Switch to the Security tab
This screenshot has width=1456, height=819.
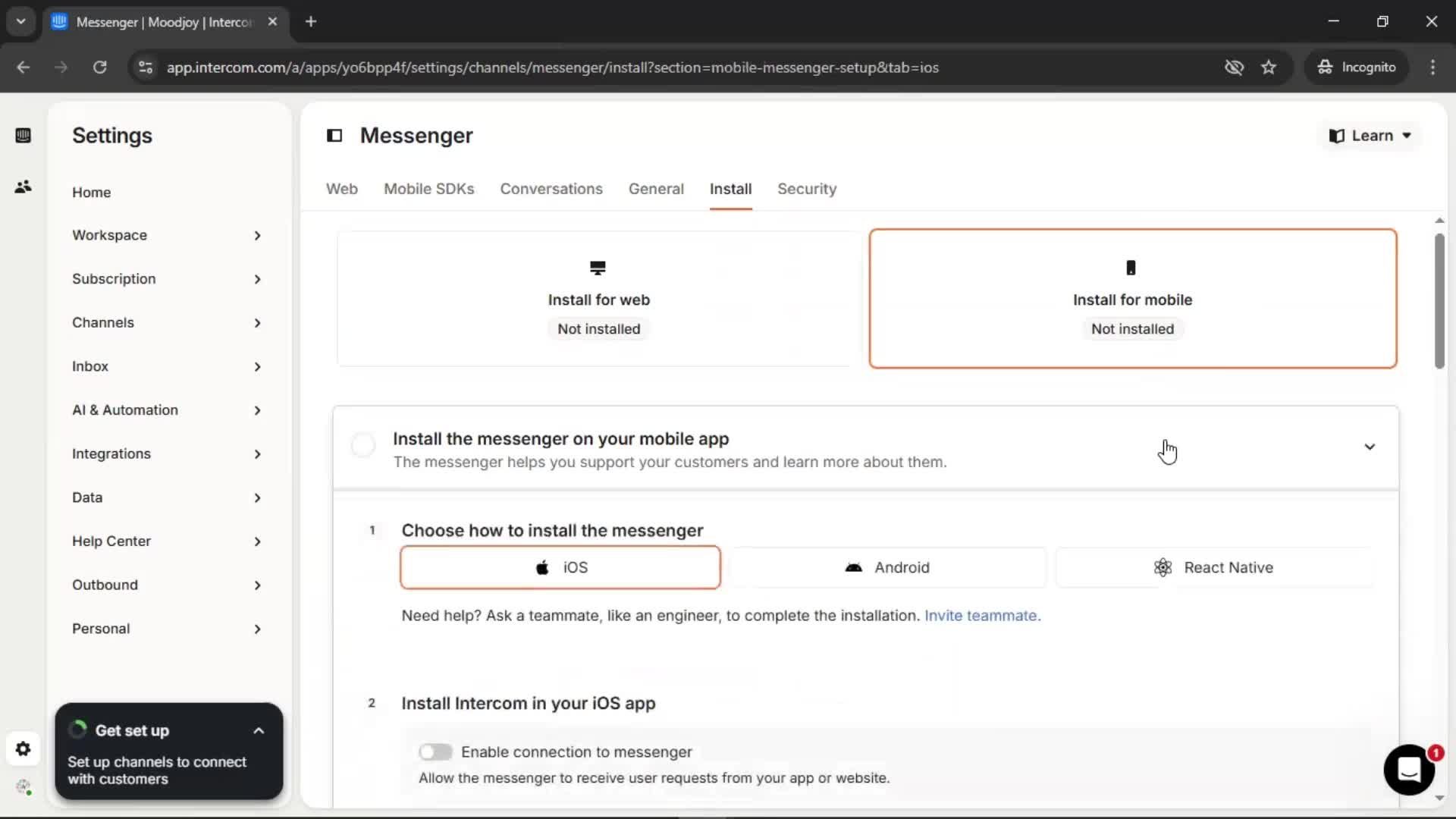807,189
